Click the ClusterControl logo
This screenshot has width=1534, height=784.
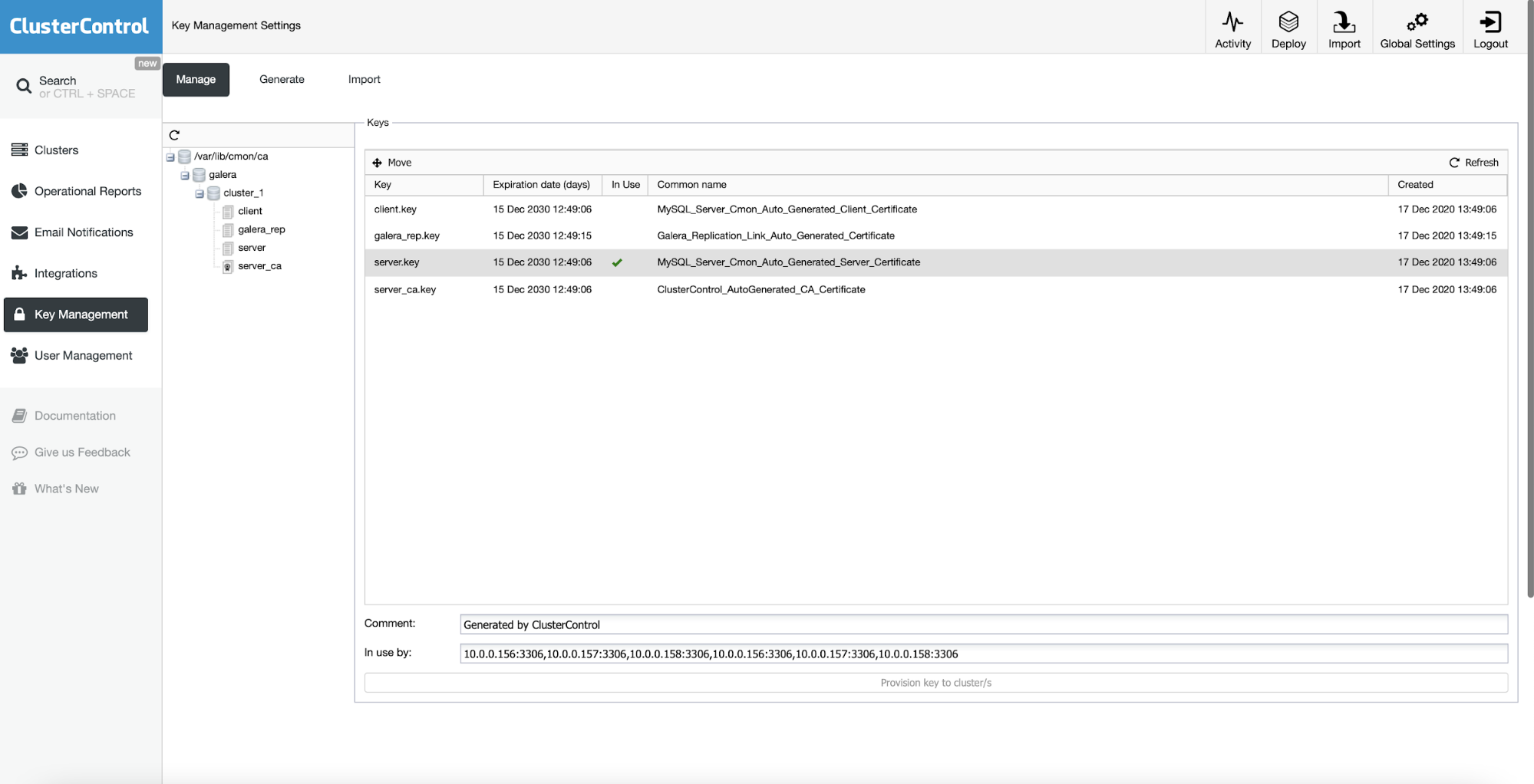pyautogui.click(x=79, y=26)
